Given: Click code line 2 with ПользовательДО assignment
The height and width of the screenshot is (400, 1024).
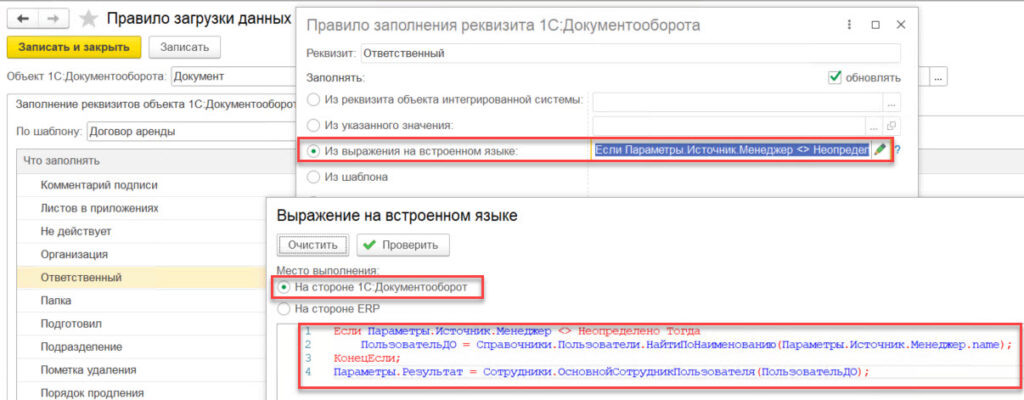Looking at the screenshot, I should click(x=686, y=344).
